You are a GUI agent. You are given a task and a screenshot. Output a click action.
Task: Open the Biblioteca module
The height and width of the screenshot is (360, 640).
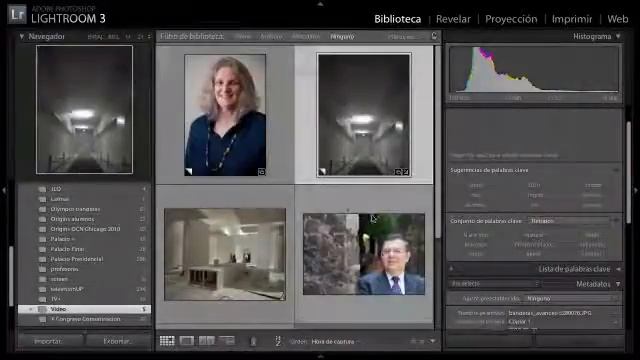coord(398,19)
